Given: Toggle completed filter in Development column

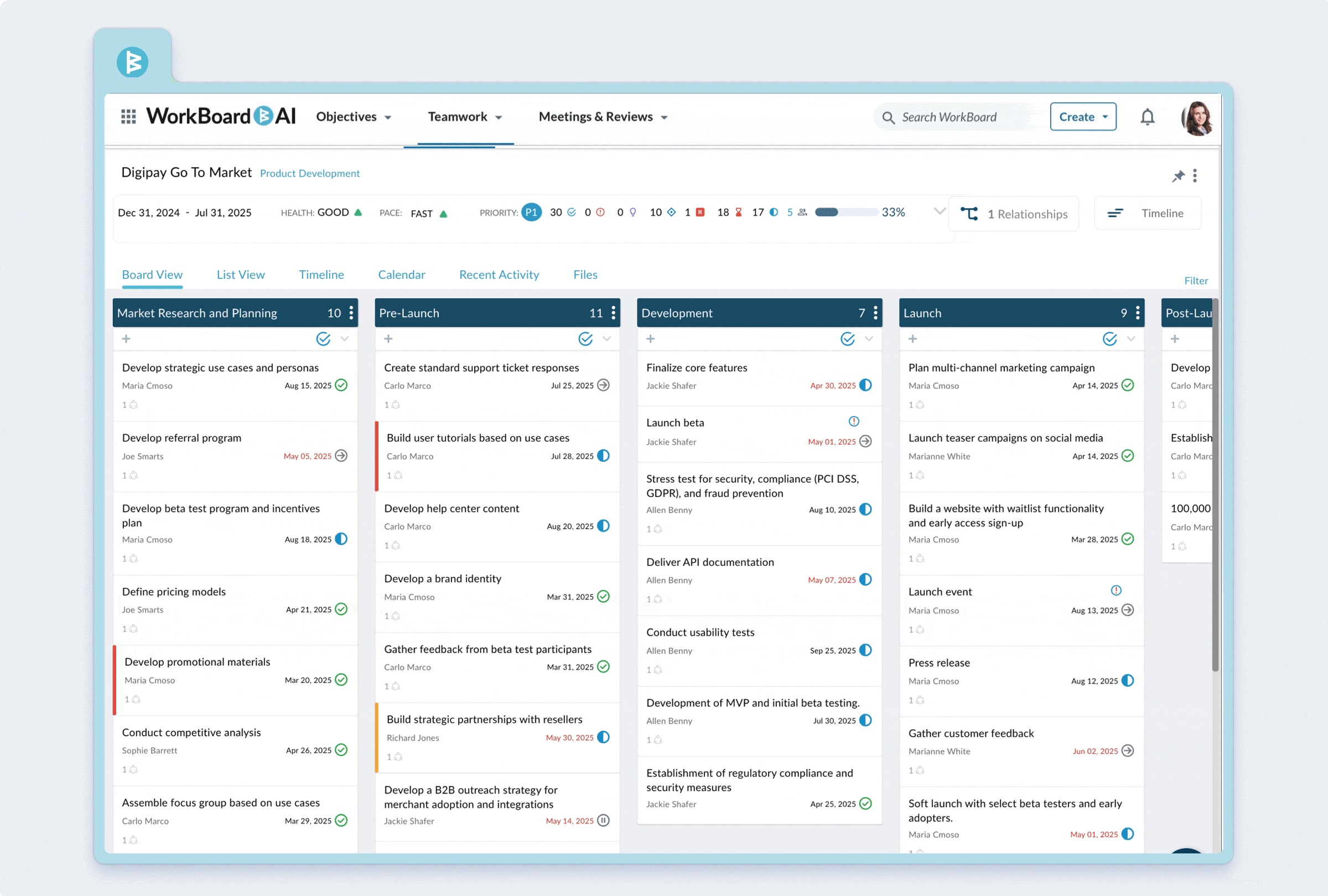Looking at the screenshot, I should (x=848, y=339).
